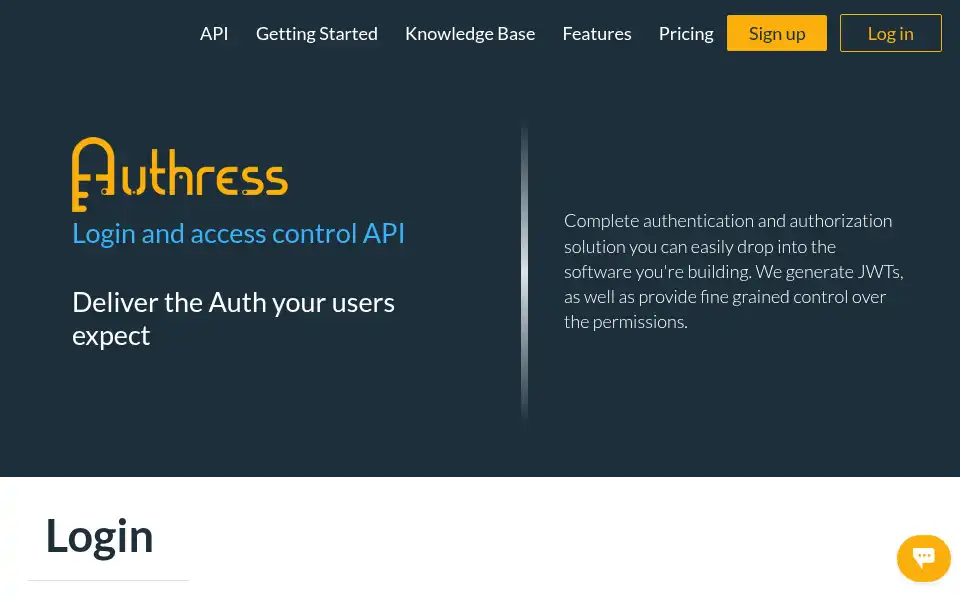Open the Knowledge Base link
The height and width of the screenshot is (600, 960).
470,34
